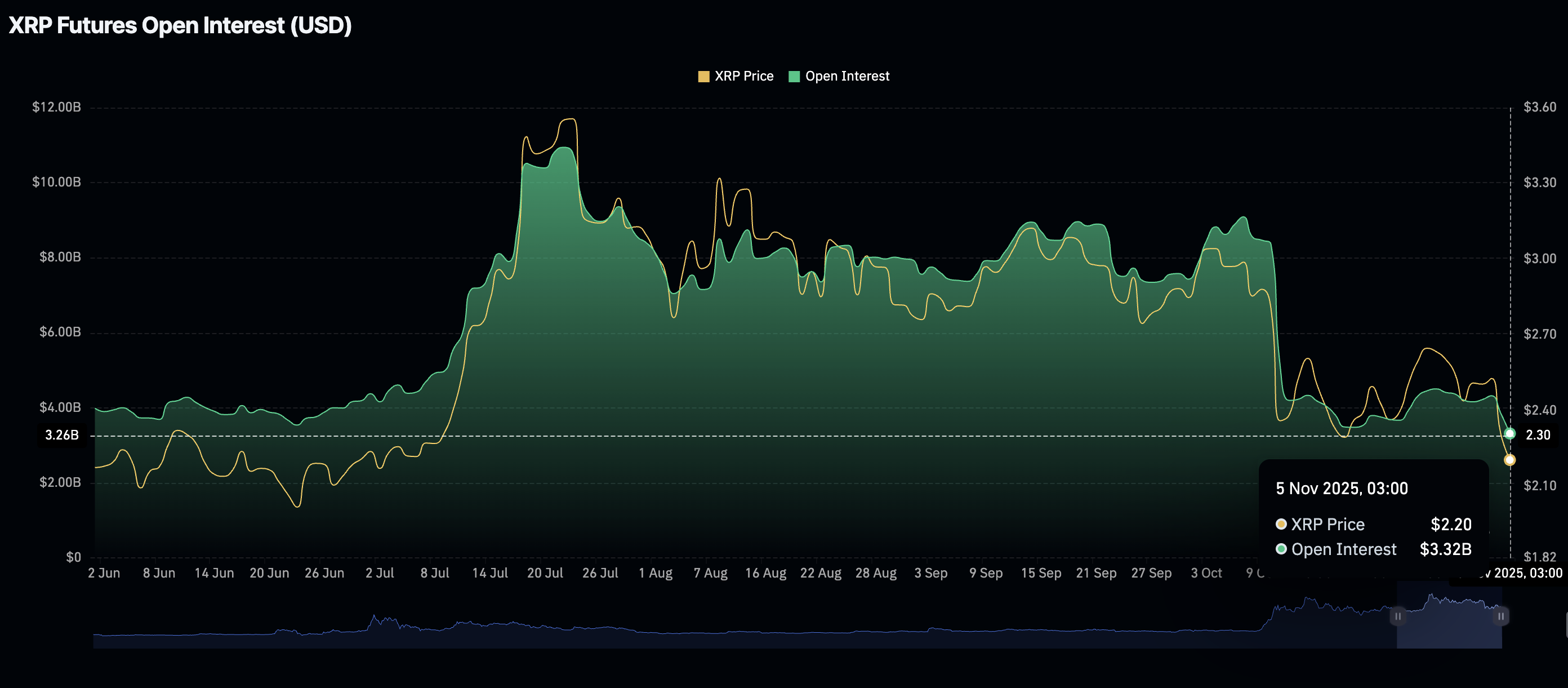Click the Open Interest row in the tooltip
This screenshot has height=688, width=1568.
[1374, 549]
